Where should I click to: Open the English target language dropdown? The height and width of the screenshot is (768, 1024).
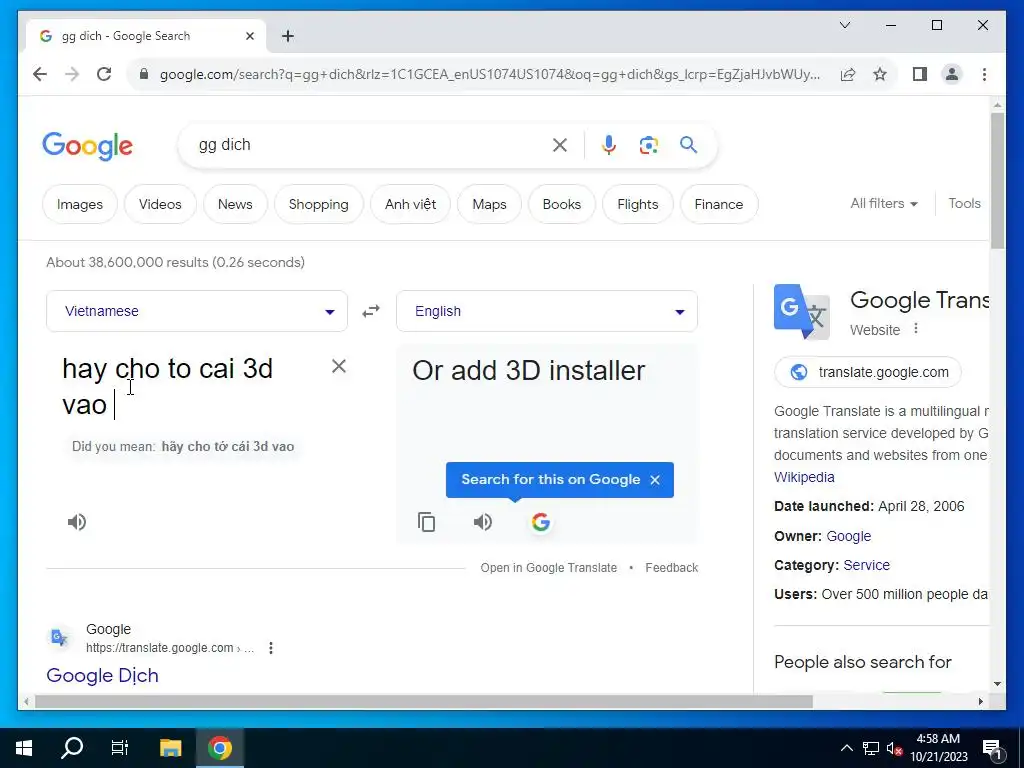click(x=547, y=312)
